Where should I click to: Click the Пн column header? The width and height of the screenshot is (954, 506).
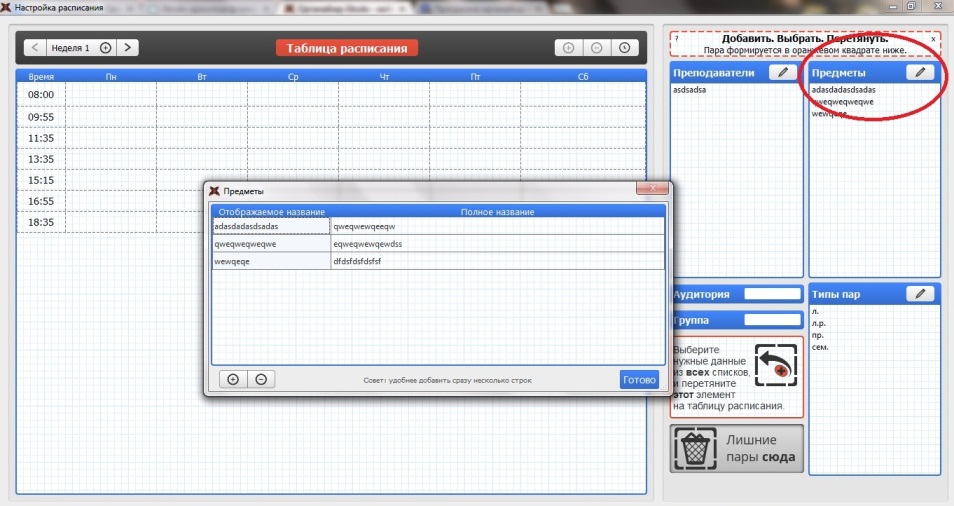click(111, 77)
